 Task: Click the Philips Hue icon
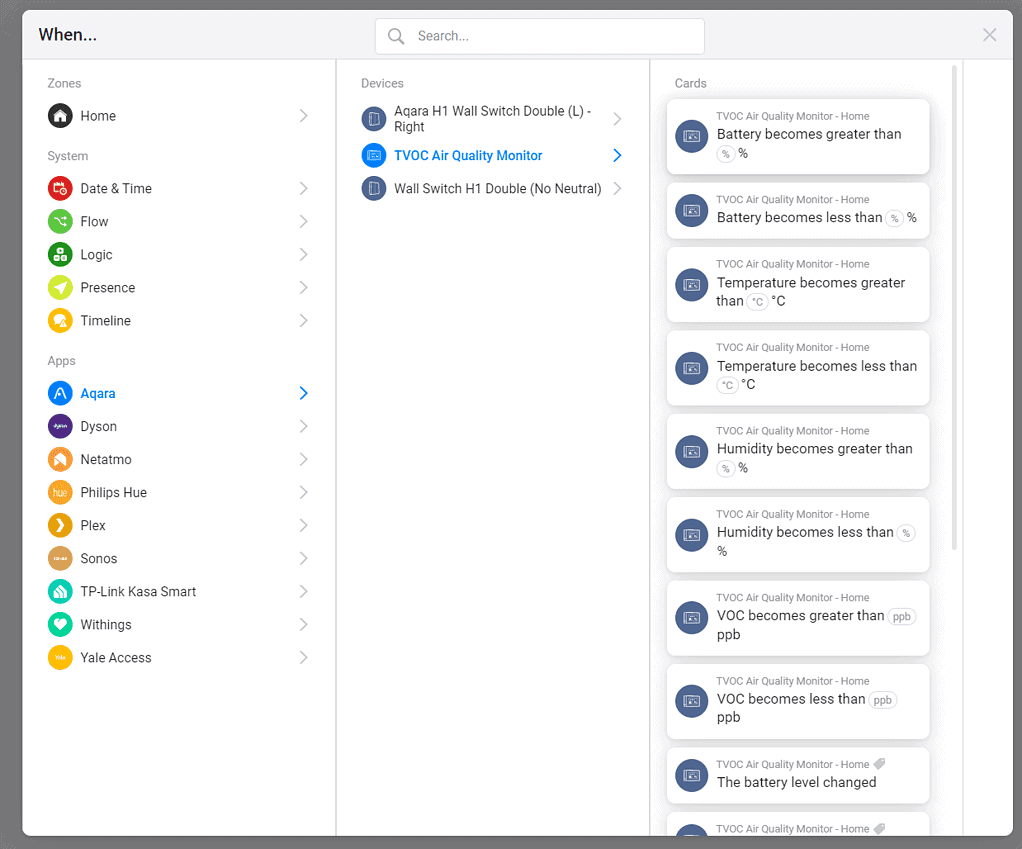[60, 493]
